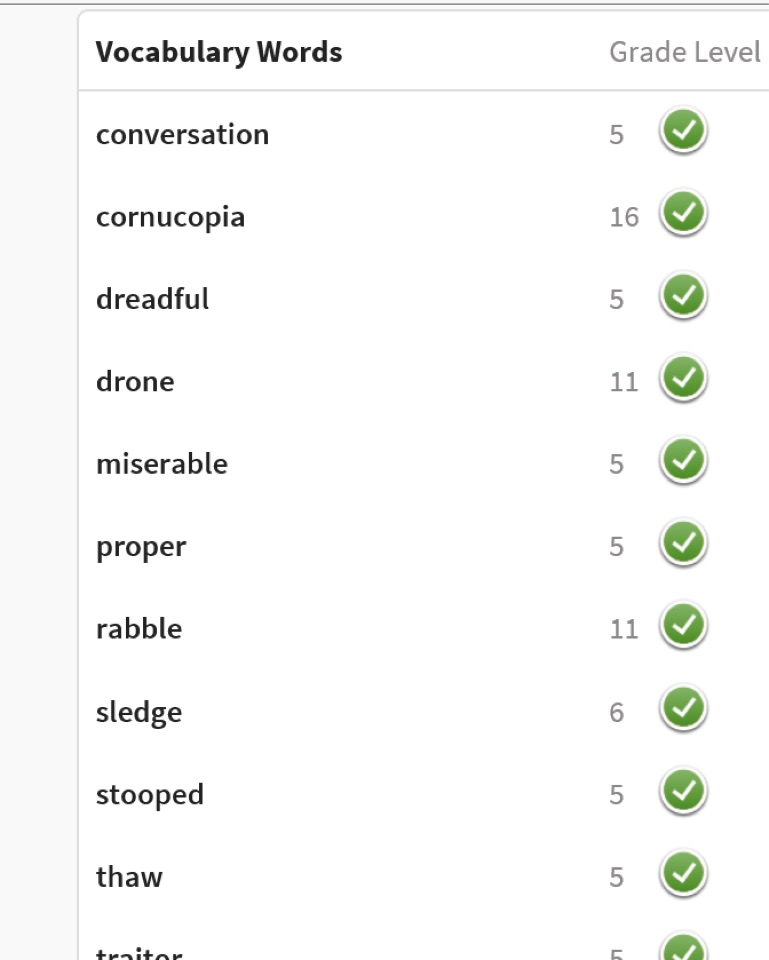Select the vocabulary word drone
Viewport: 769px width, 960px height.
pyautogui.click(x=135, y=381)
